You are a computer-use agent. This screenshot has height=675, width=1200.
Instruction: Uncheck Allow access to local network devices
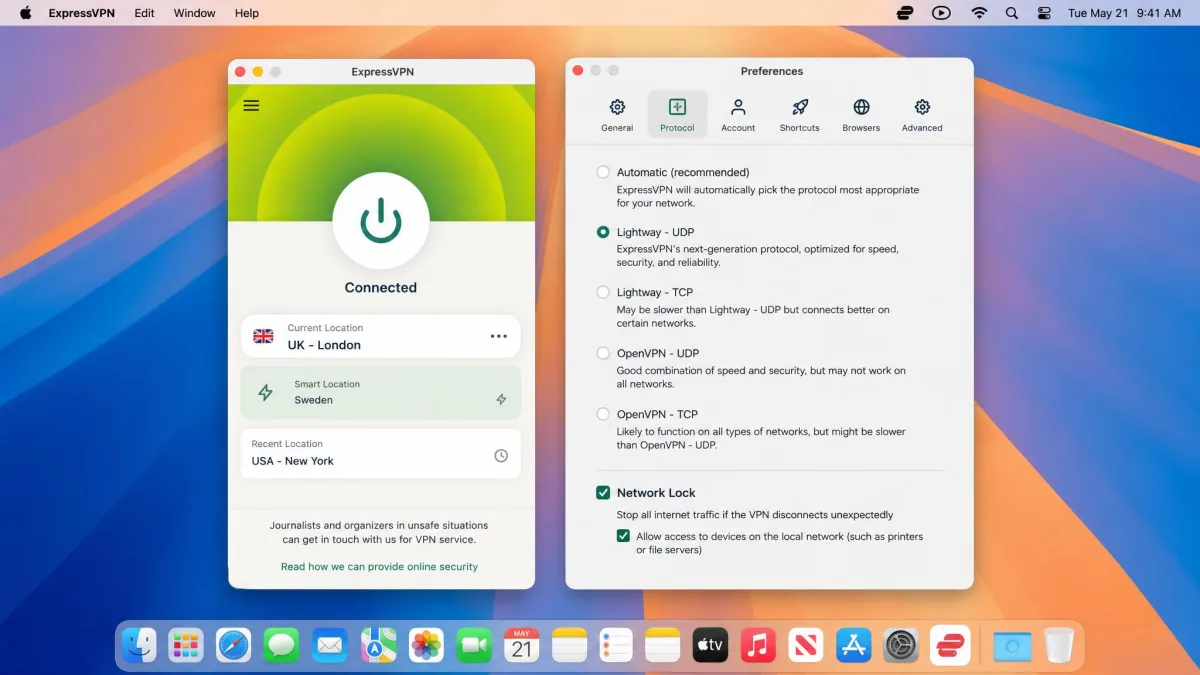pyautogui.click(x=624, y=536)
